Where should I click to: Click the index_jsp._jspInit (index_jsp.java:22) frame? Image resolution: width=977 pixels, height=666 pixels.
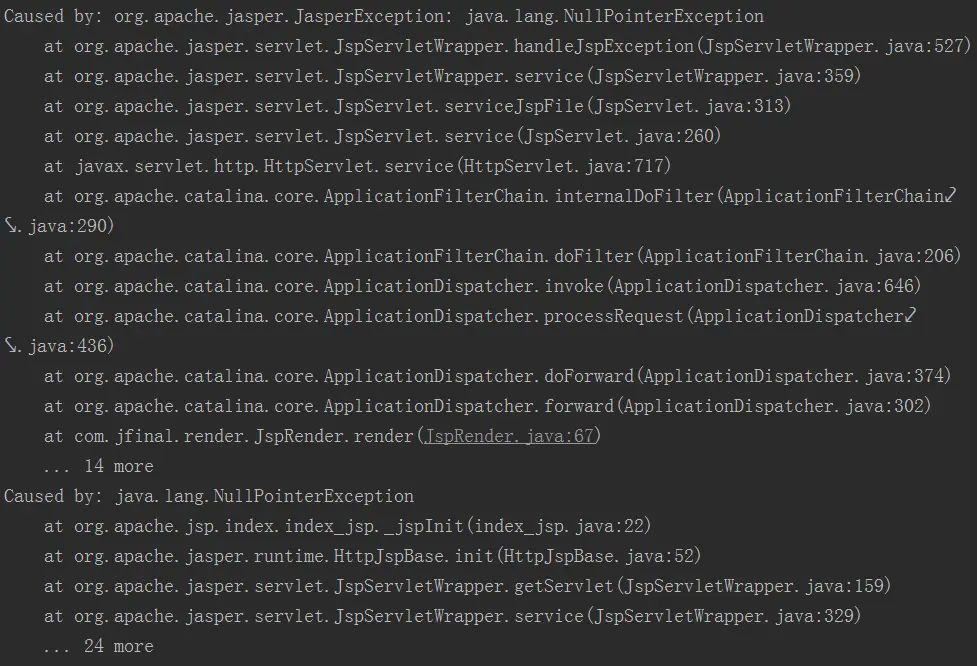pyautogui.click(x=348, y=526)
